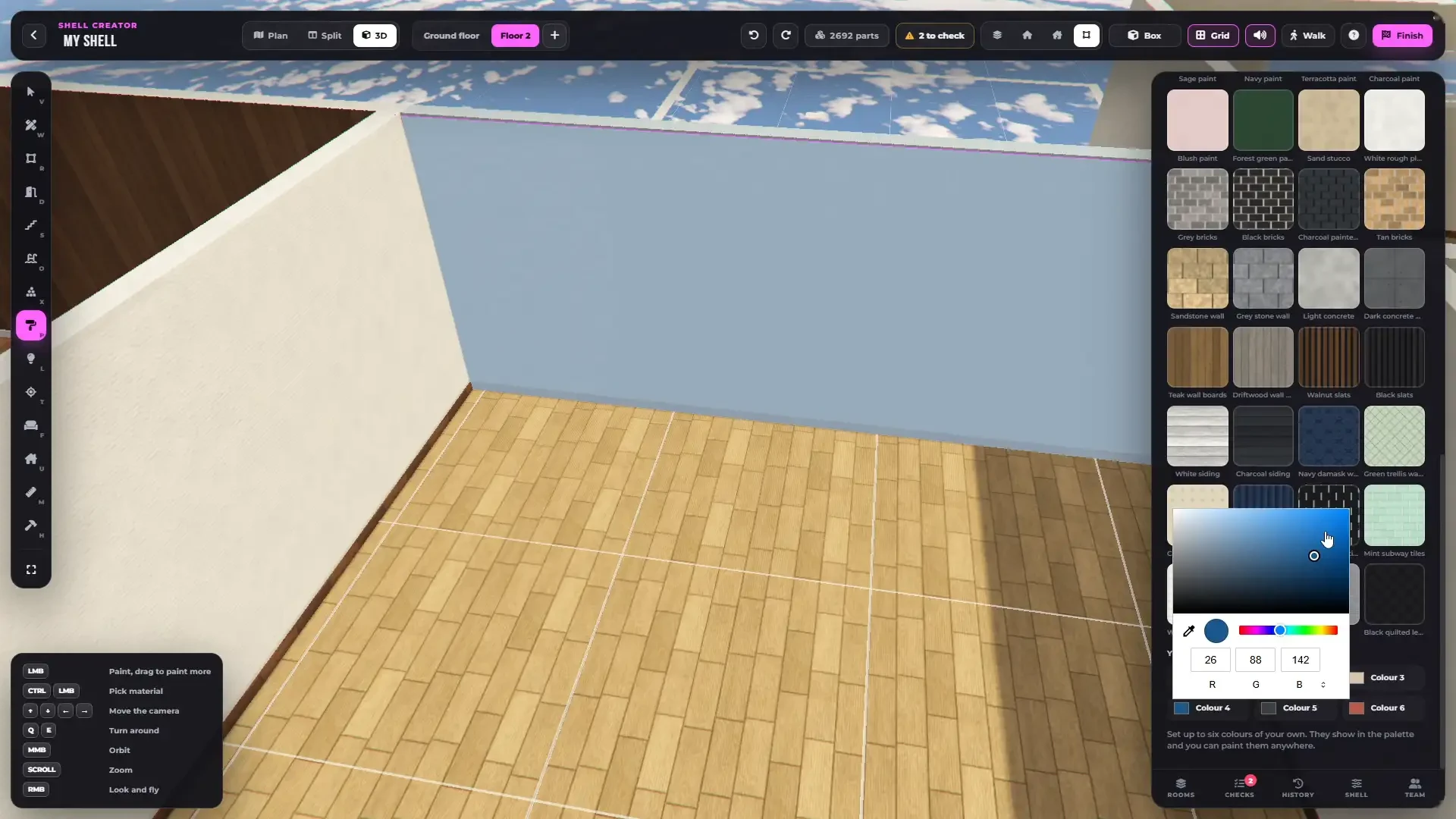Image resolution: width=1456 pixels, height=819 pixels.
Task: Select the door tool
Action: tap(31, 192)
